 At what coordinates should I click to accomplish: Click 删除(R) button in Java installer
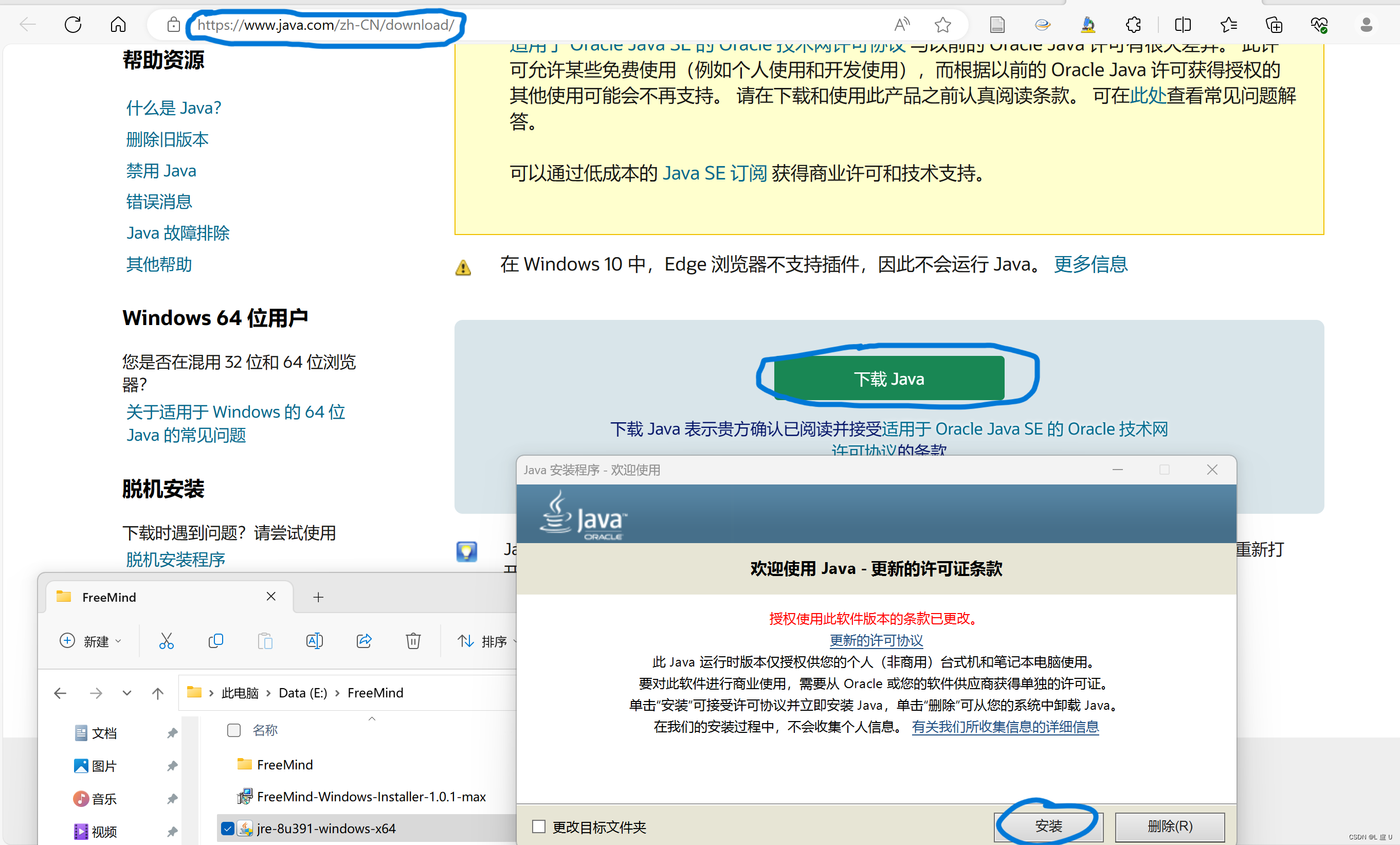tap(1170, 826)
